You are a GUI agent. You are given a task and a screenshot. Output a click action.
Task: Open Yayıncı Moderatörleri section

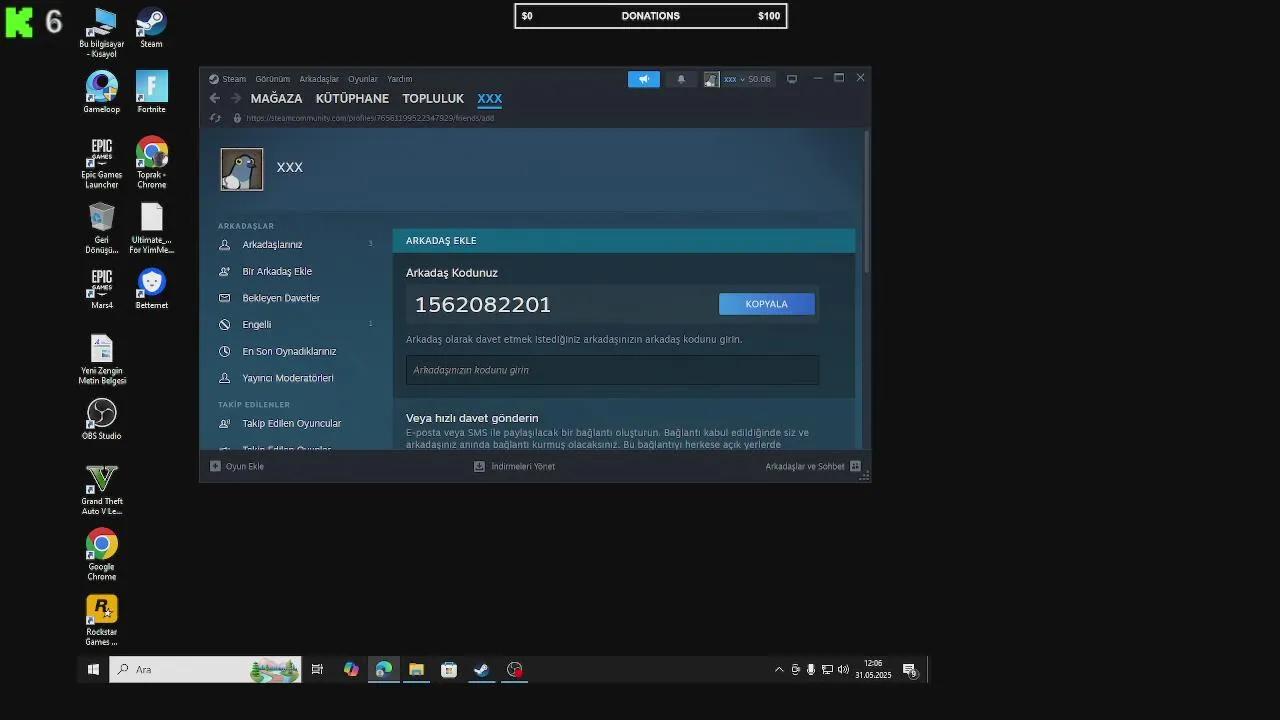[290, 377]
